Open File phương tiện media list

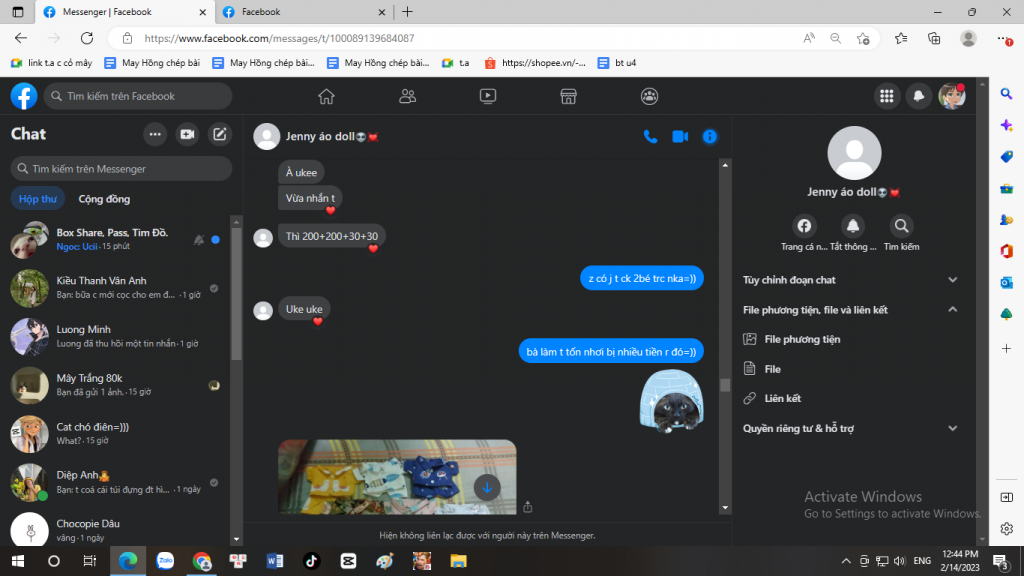802,339
